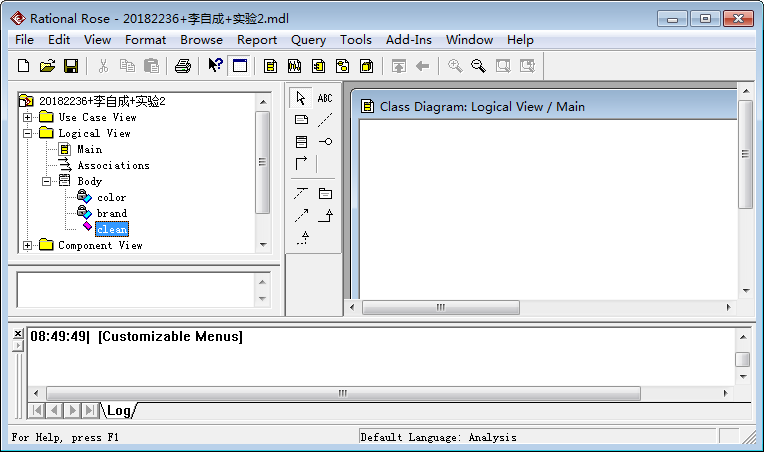Activate the context-sensitive help arrow icon
The image size is (764, 452).
[x=215, y=65]
